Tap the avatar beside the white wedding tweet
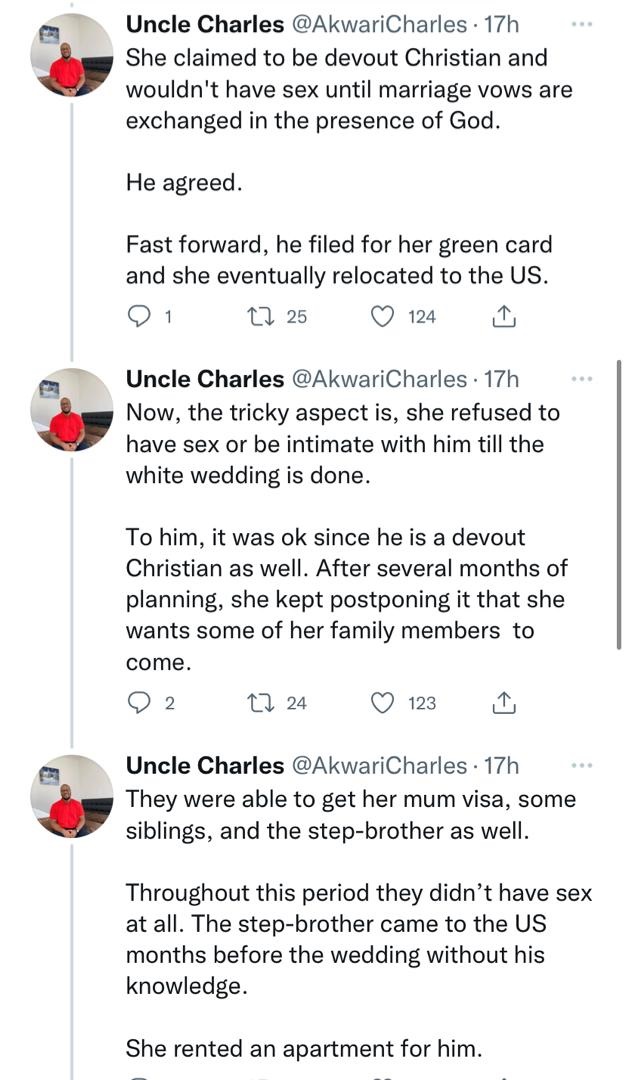The image size is (626, 1080). tap(70, 409)
